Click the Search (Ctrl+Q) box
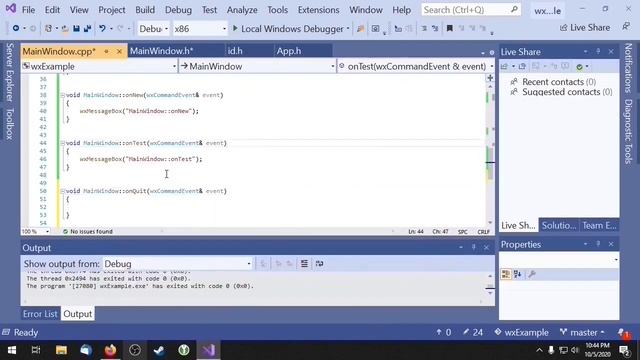The width and height of the screenshot is (640, 360). click(x=471, y=10)
